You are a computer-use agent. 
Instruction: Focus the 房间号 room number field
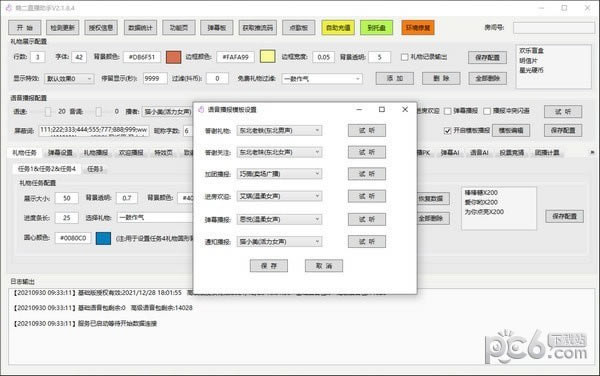click(x=553, y=28)
